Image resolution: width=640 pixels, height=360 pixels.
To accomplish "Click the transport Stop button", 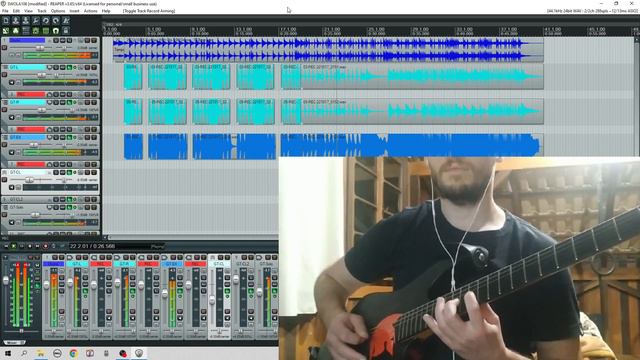I will click(30, 246).
